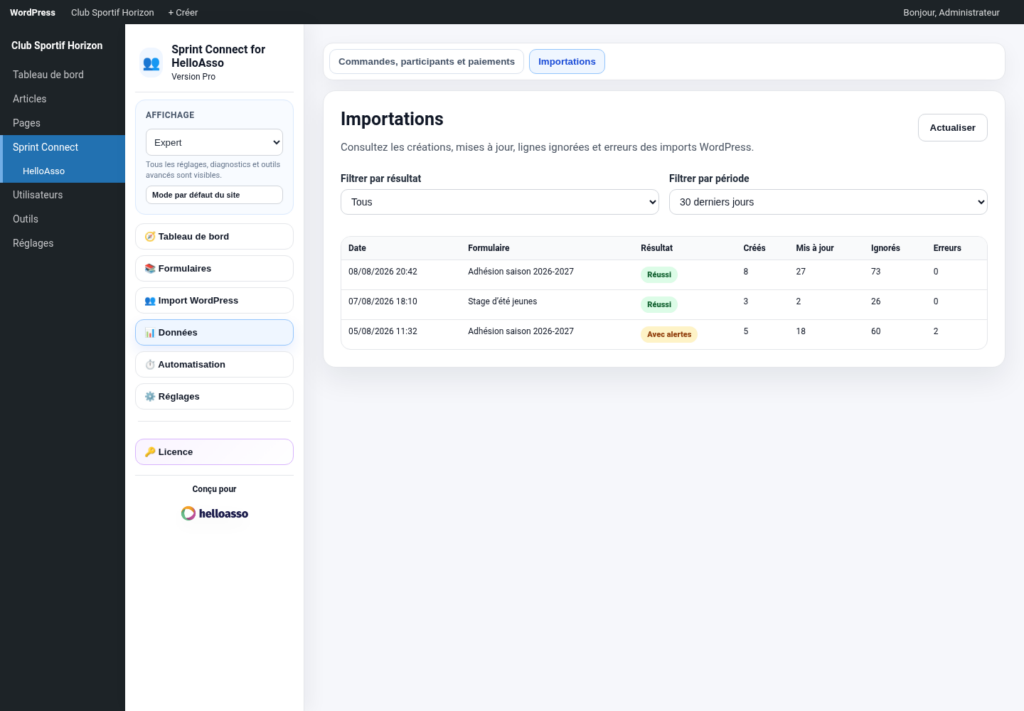Click the Club Sportif Horizon sidebar title
The image size is (1024, 711).
pyautogui.click(x=57, y=46)
